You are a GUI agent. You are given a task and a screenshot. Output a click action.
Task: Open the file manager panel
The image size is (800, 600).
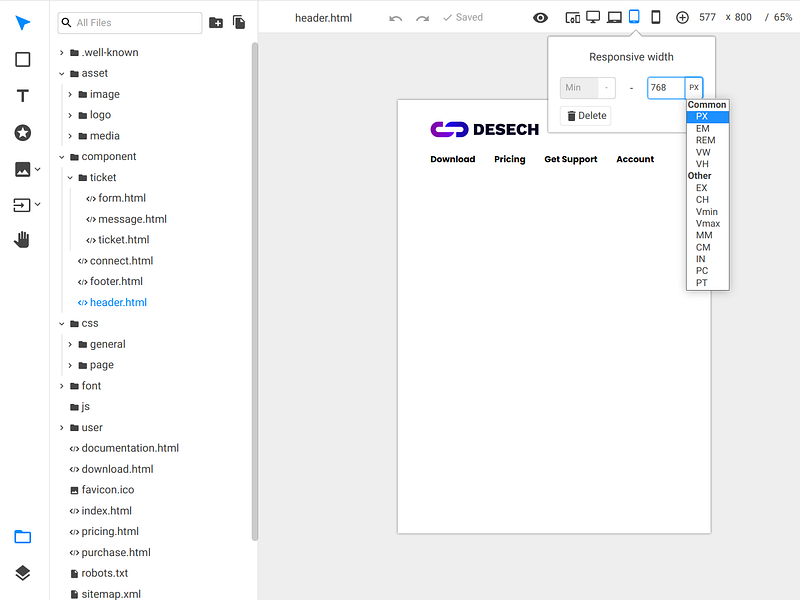(22, 537)
